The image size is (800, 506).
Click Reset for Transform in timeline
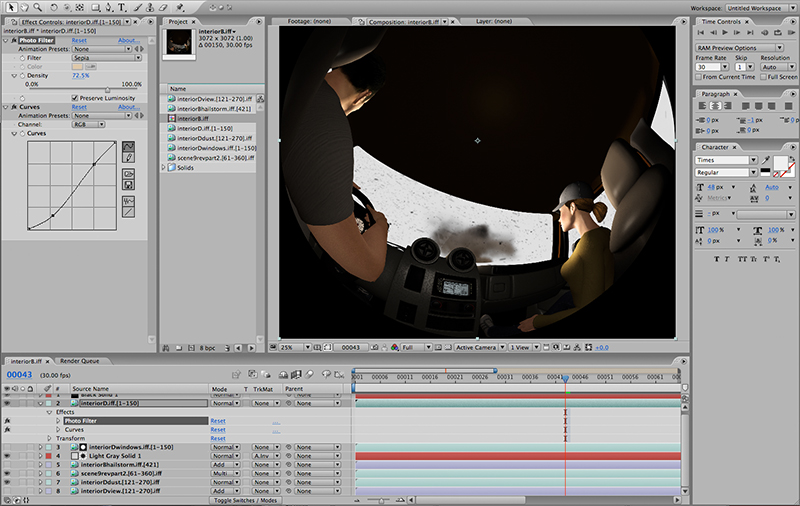(218, 438)
